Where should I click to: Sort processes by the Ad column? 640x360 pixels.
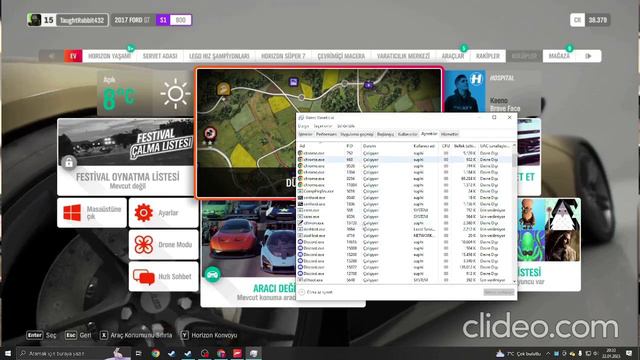click(321, 146)
